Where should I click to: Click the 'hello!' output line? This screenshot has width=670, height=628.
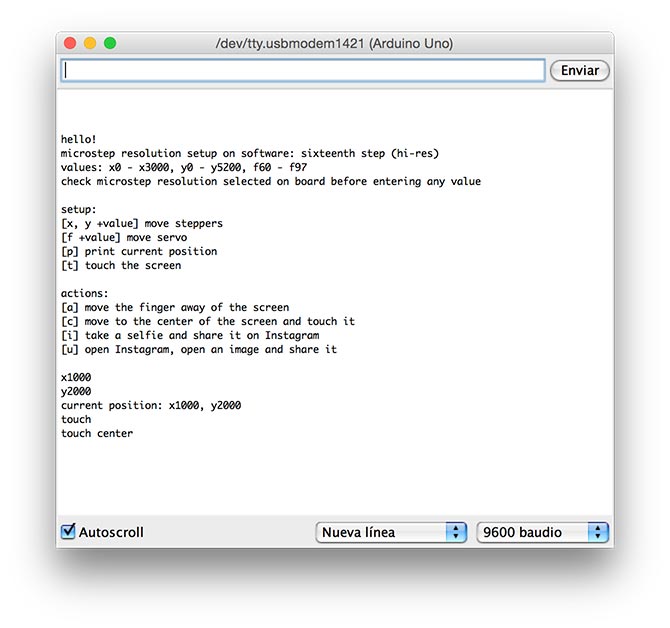[x=79, y=139]
